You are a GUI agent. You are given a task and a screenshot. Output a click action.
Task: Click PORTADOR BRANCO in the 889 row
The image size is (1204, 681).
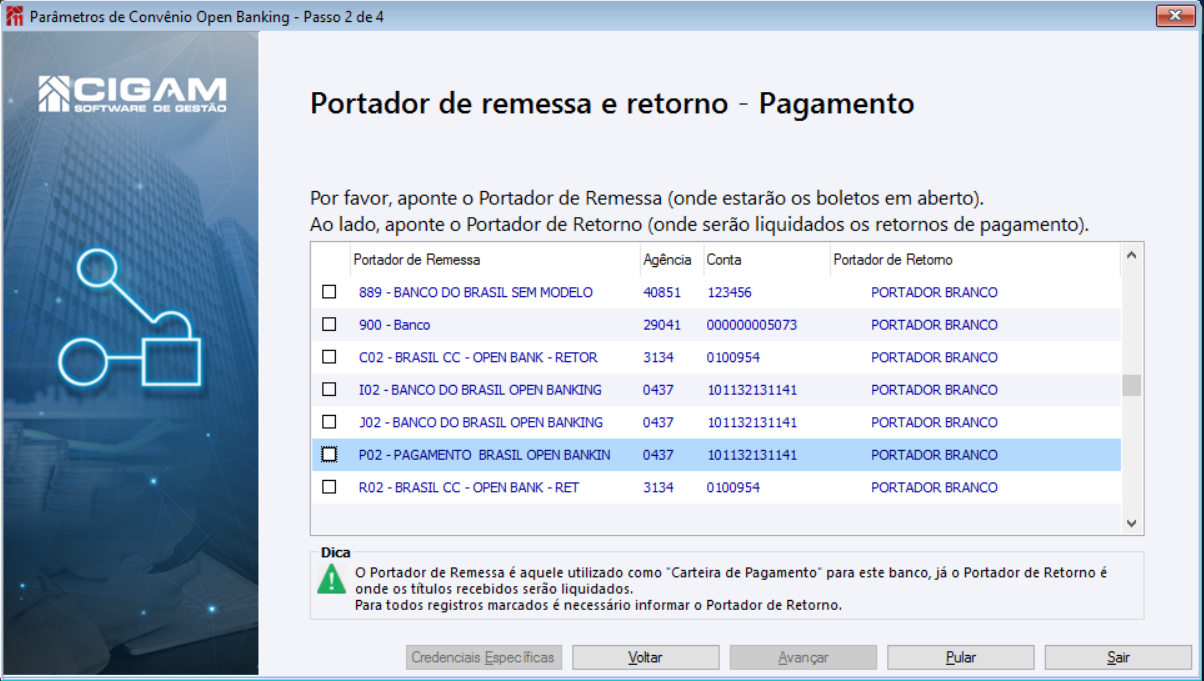coord(934,292)
